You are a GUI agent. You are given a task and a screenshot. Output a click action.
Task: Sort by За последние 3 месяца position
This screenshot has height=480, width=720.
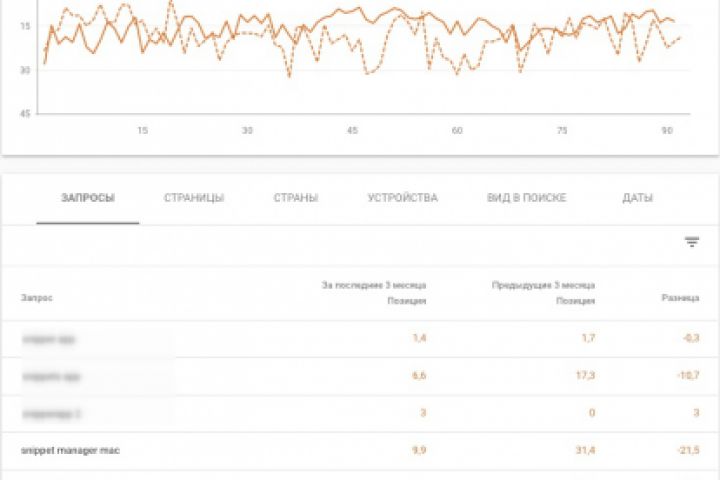point(374,293)
